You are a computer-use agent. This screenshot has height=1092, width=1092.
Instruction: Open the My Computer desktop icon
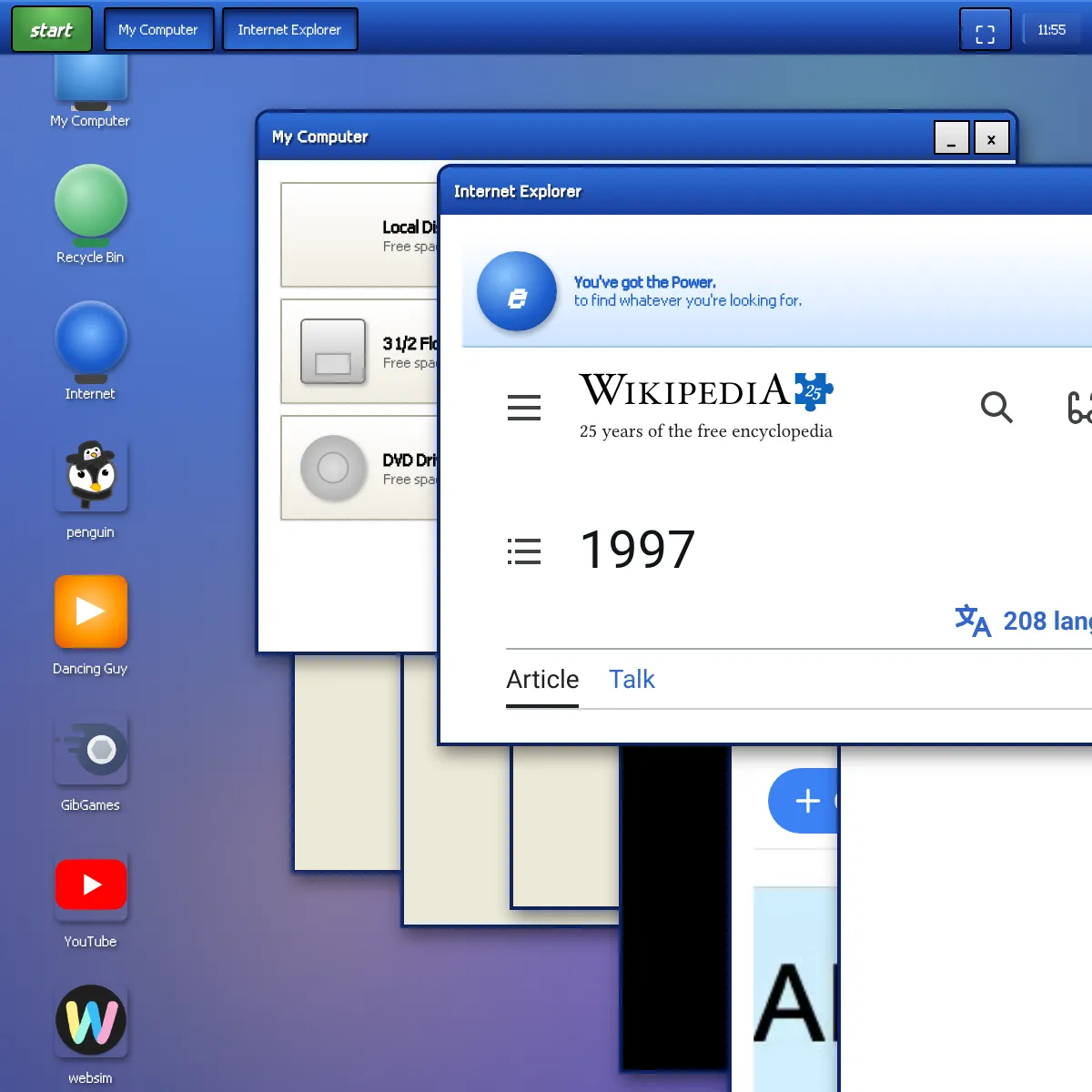pos(90,91)
